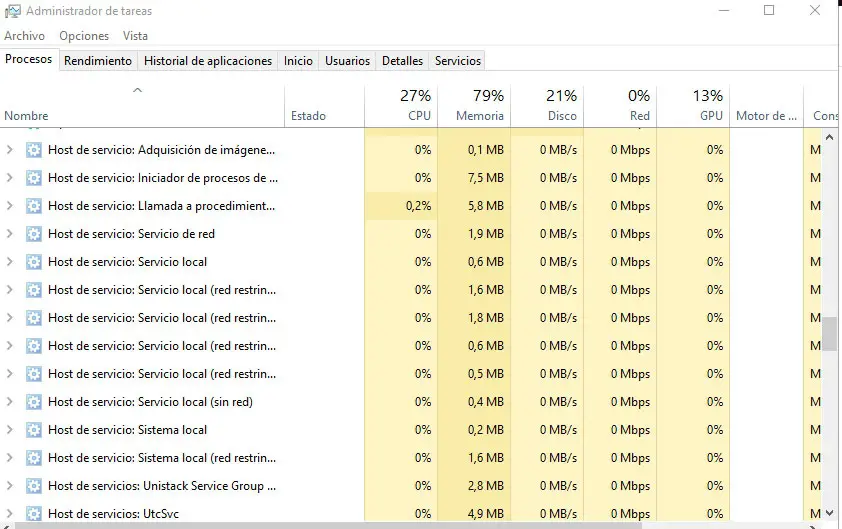Click the vertical scrollbar thumb
The width and height of the screenshot is (842, 529).
coord(828,334)
